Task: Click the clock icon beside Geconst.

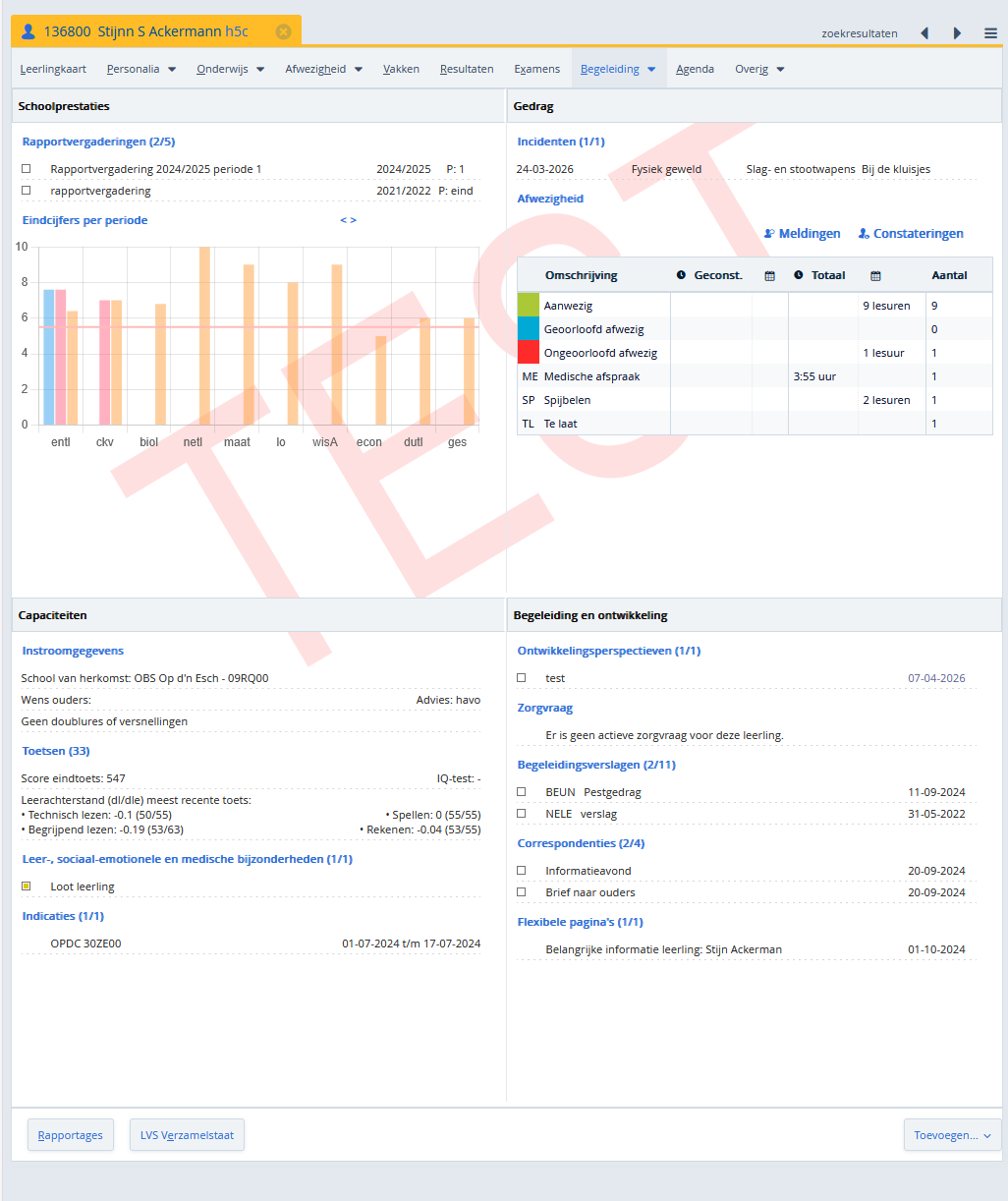Action: [681, 275]
